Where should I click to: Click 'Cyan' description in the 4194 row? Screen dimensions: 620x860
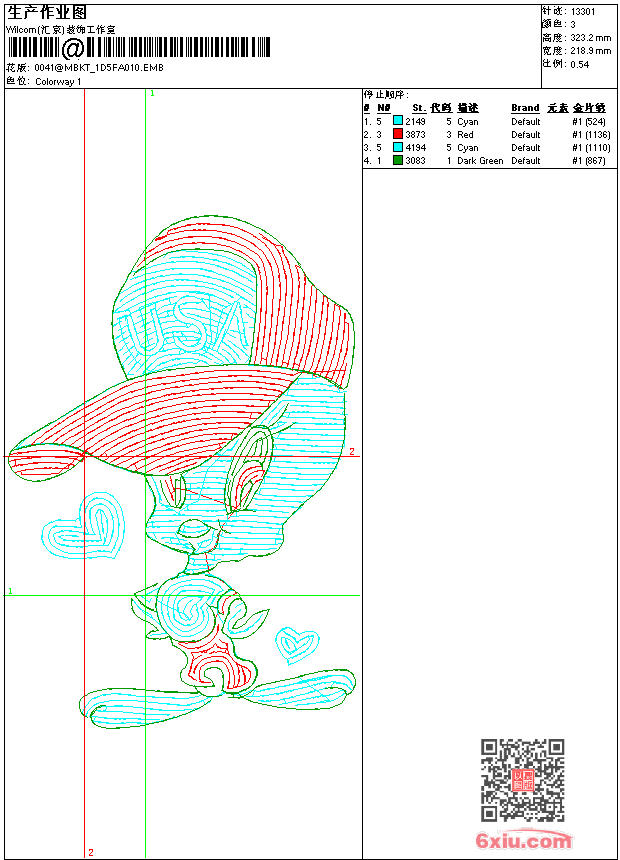pos(468,148)
